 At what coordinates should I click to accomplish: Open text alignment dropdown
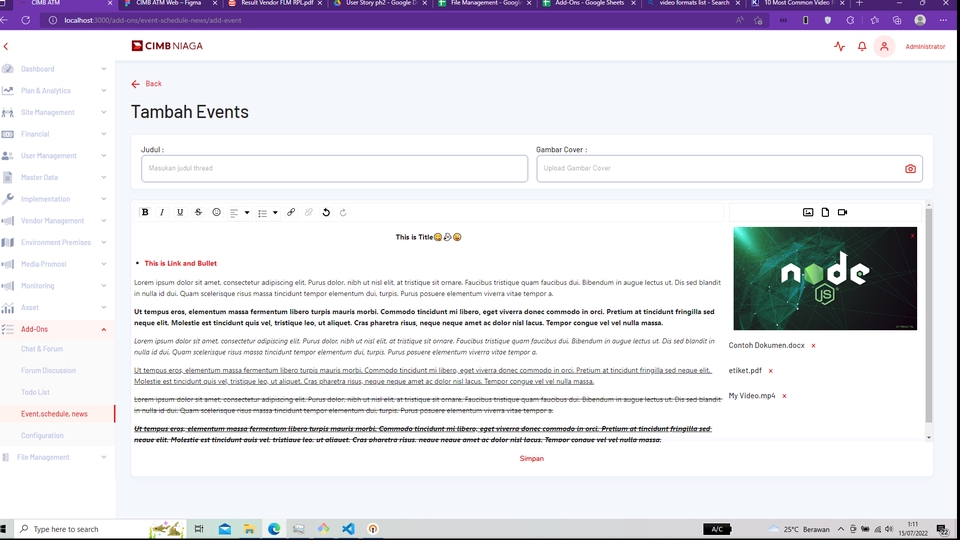tap(239, 212)
